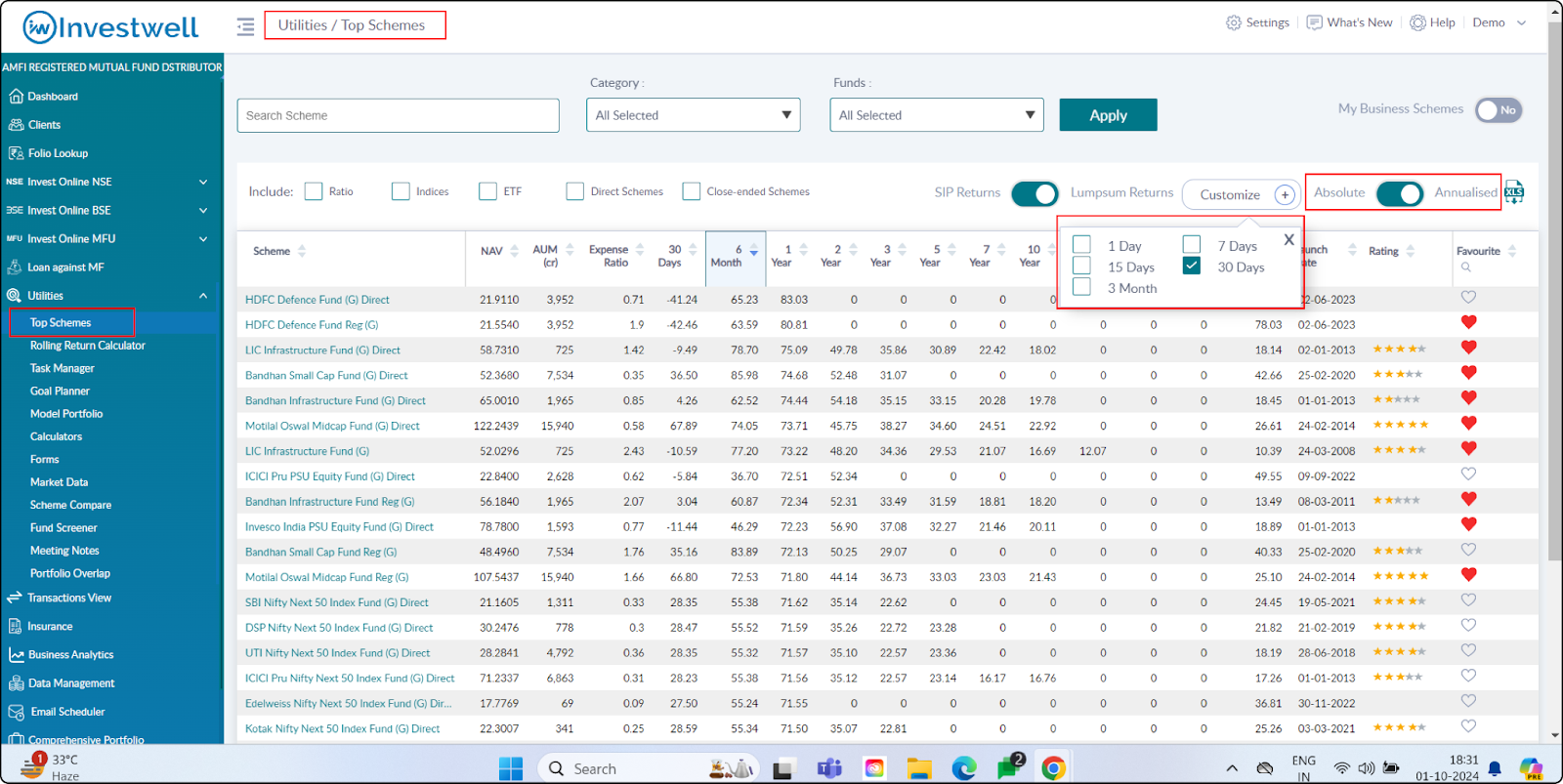The image size is (1563, 784).
Task: Tick the 15 Days checkbox
Action: click(x=1081, y=266)
